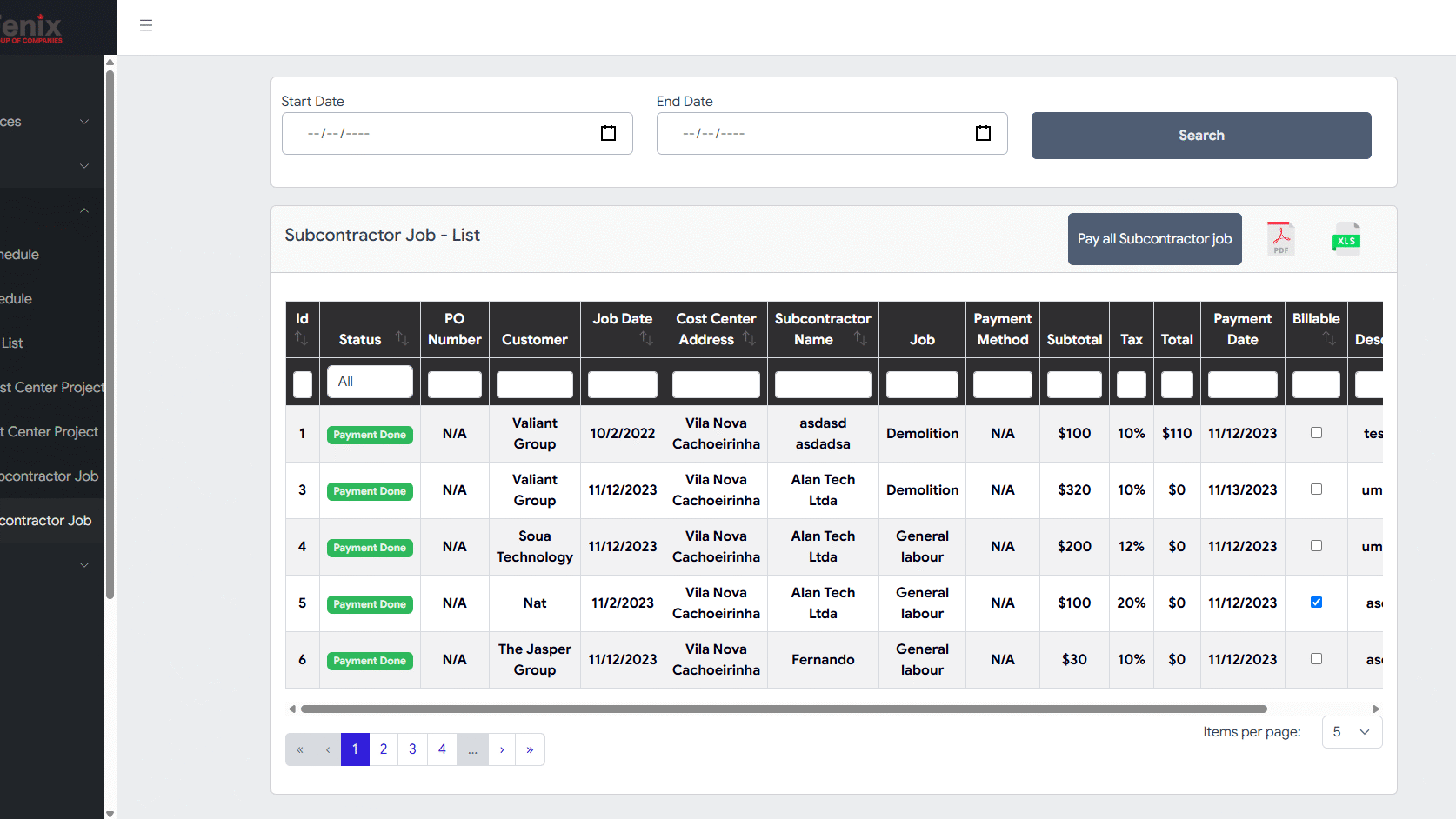Image resolution: width=1456 pixels, height=819 pixels.
Task: Click '$320' subtotal cell
Action: [x=1074, y=490]
